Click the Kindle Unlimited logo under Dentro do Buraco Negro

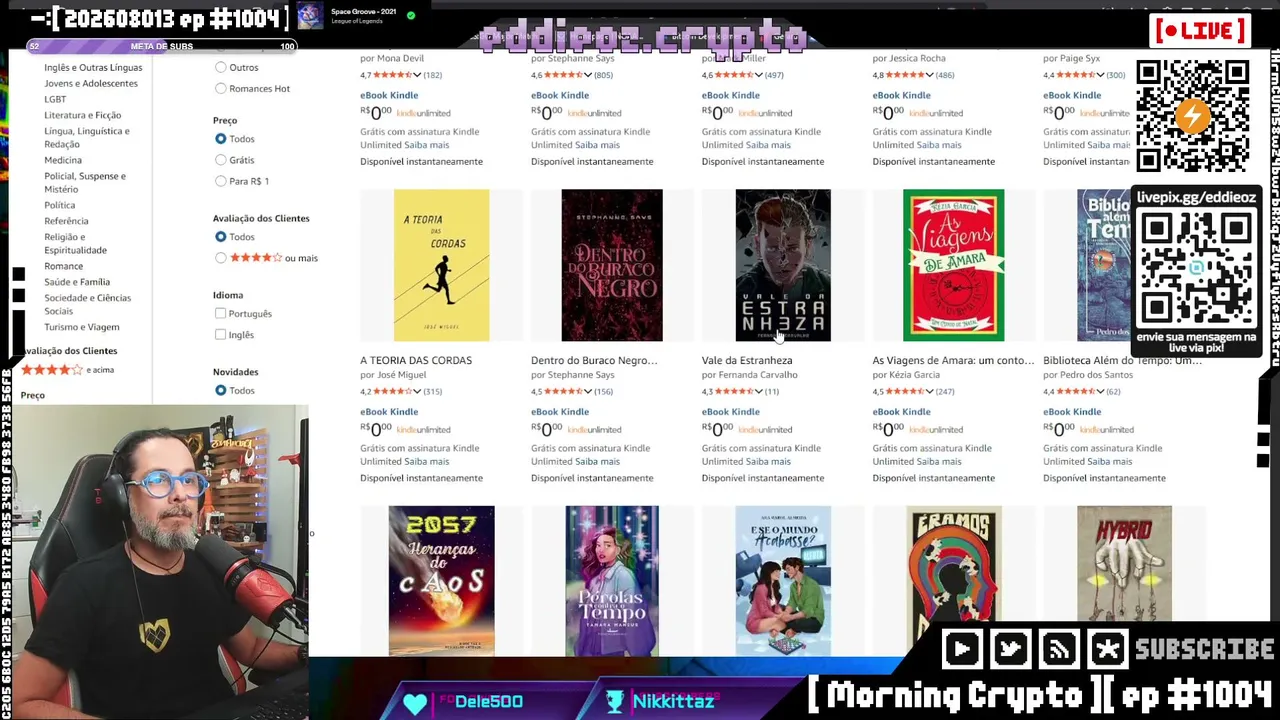tap(595, 430)
